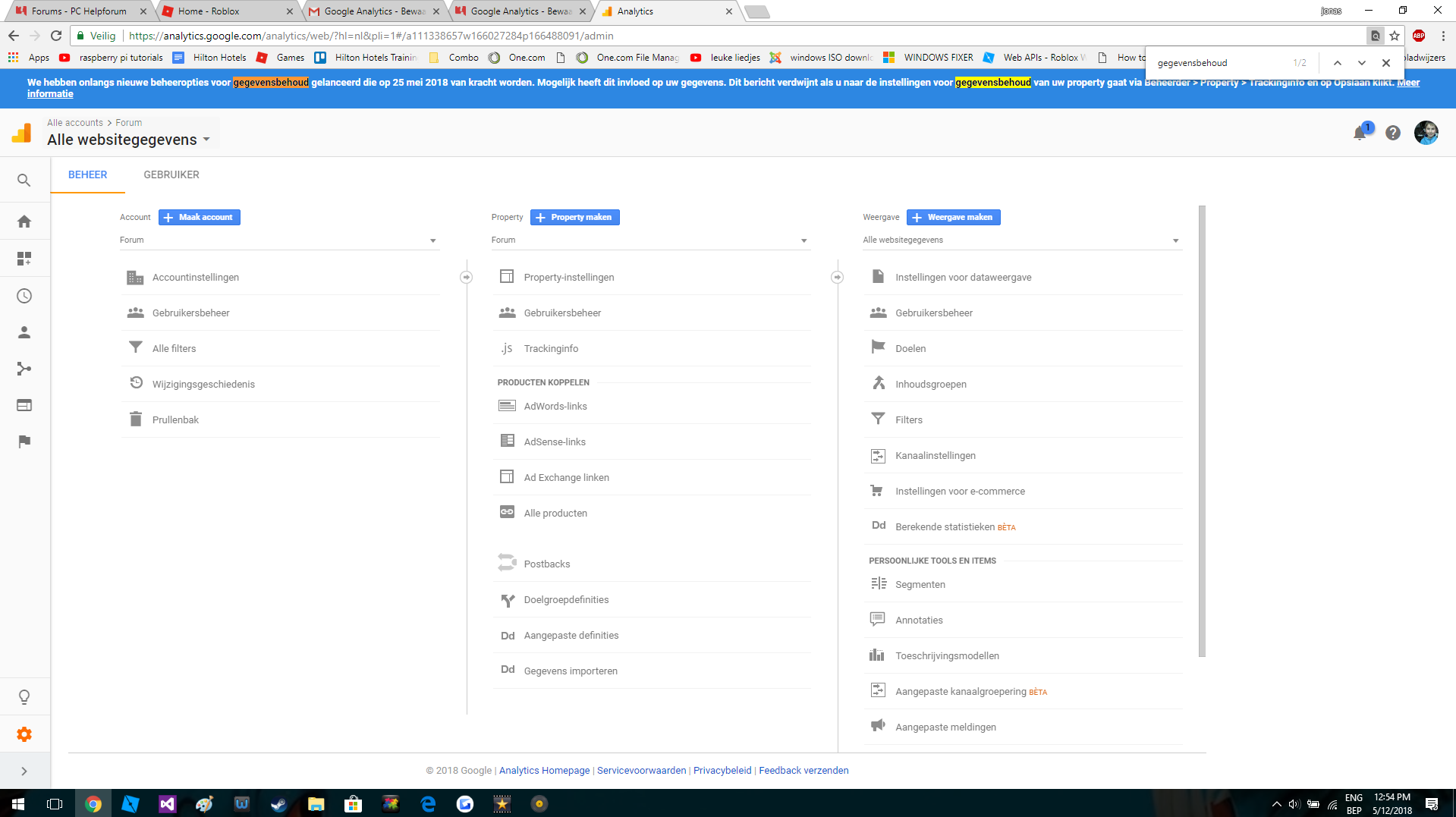Open the Discover lightbulb icon
1456x817 pixels.
pos(24,697)
